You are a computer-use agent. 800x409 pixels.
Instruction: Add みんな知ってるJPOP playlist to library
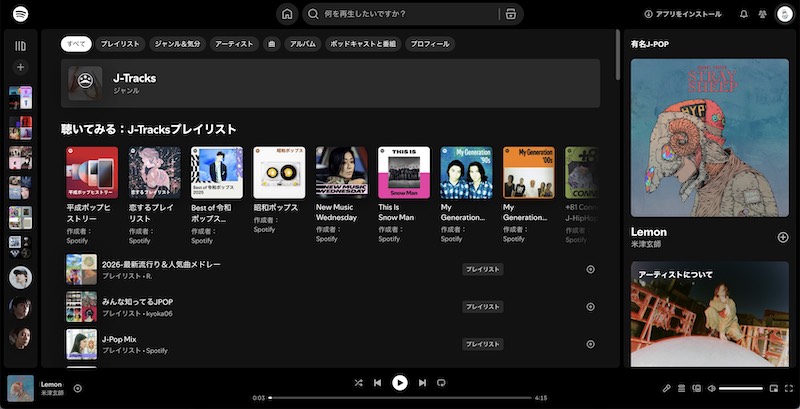pyautogui.click(x=590, y=306)
